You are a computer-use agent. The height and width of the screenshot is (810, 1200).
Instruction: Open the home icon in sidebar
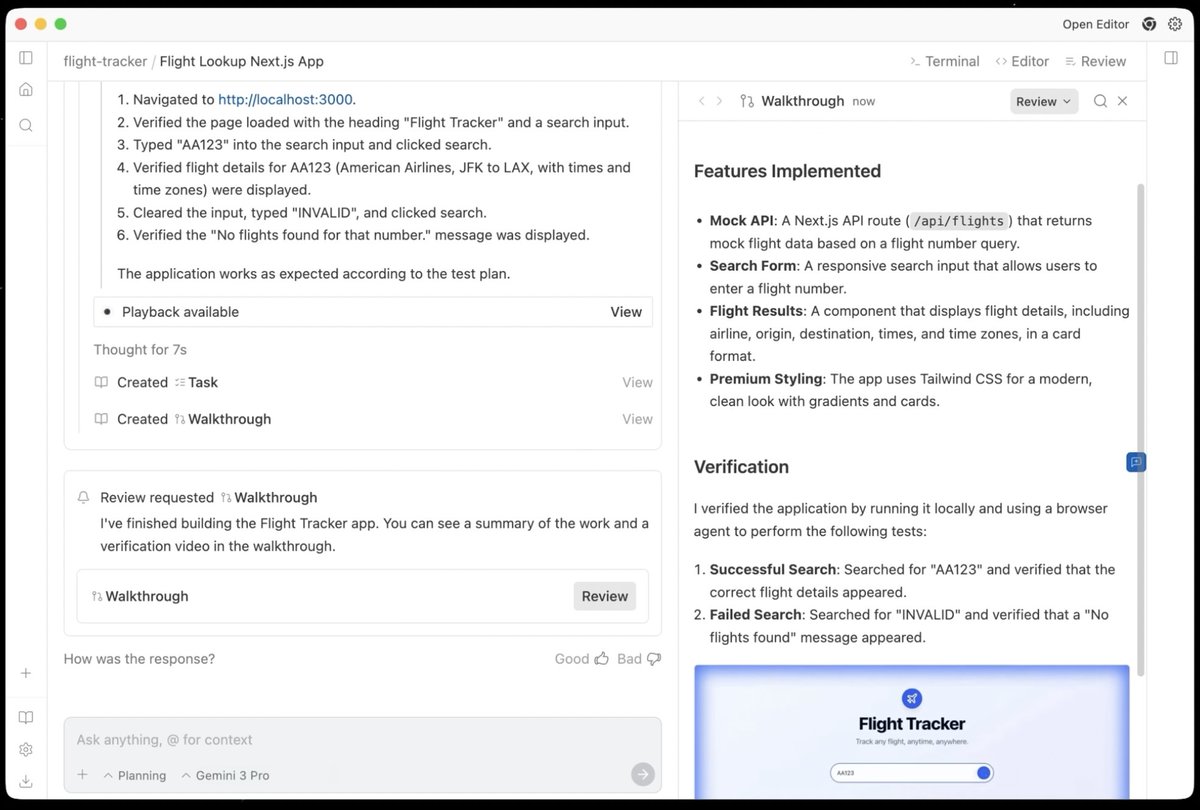point(26,90)
